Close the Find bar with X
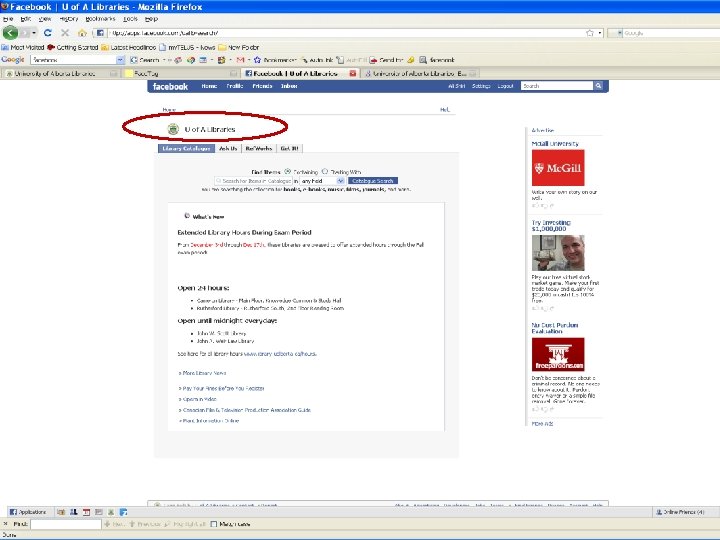Viewport: 720px width, 540px height. coord(6,524)
